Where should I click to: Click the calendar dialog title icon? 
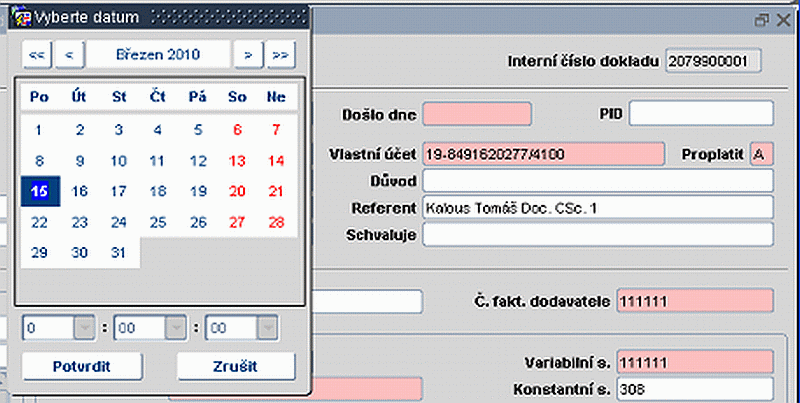(x=21, y=18)
